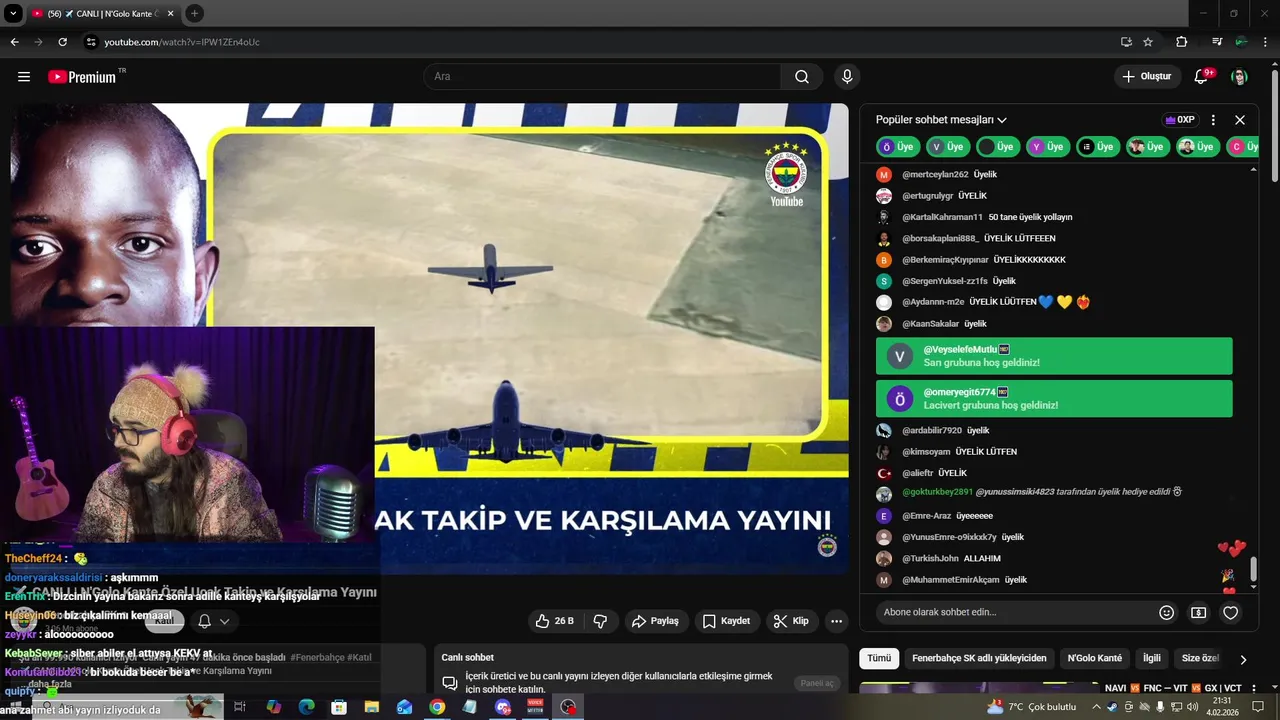Image resolution: width=1280 pixels, height=720 pixels.
Task: Open the 0XP crown points badge
Action: coord(1180,120)
